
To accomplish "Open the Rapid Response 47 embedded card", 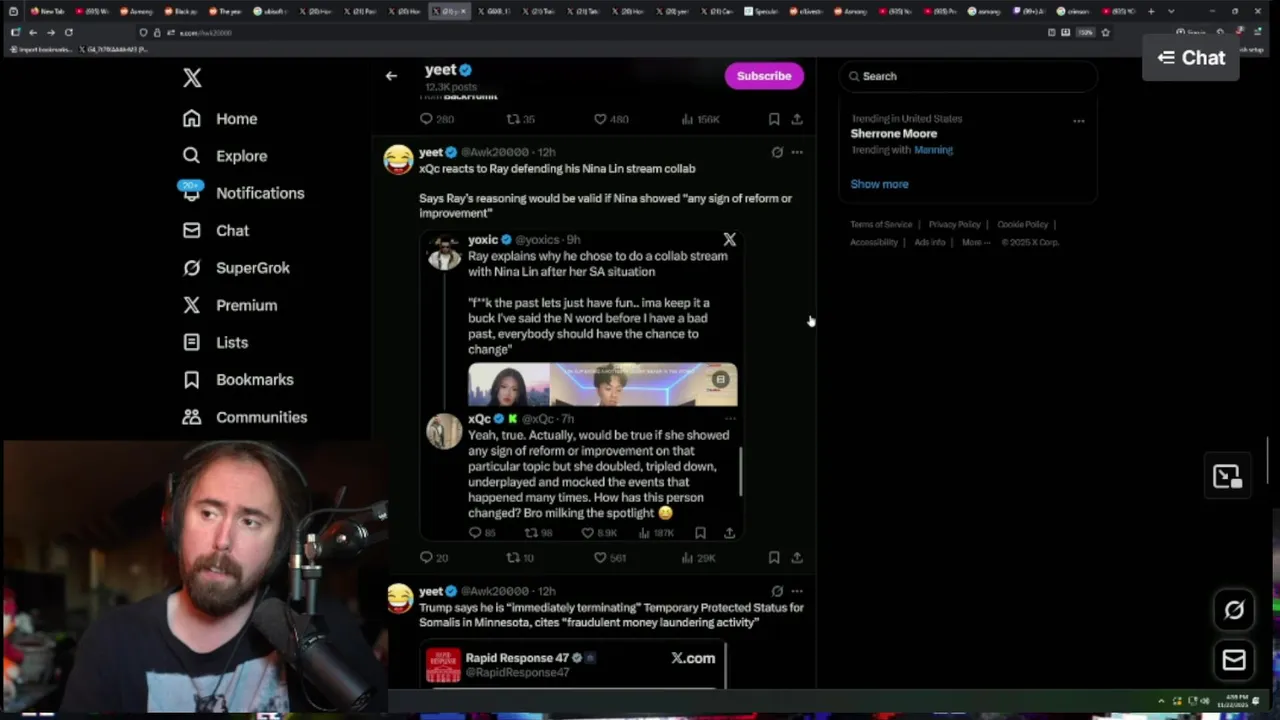I will point(573,665).
